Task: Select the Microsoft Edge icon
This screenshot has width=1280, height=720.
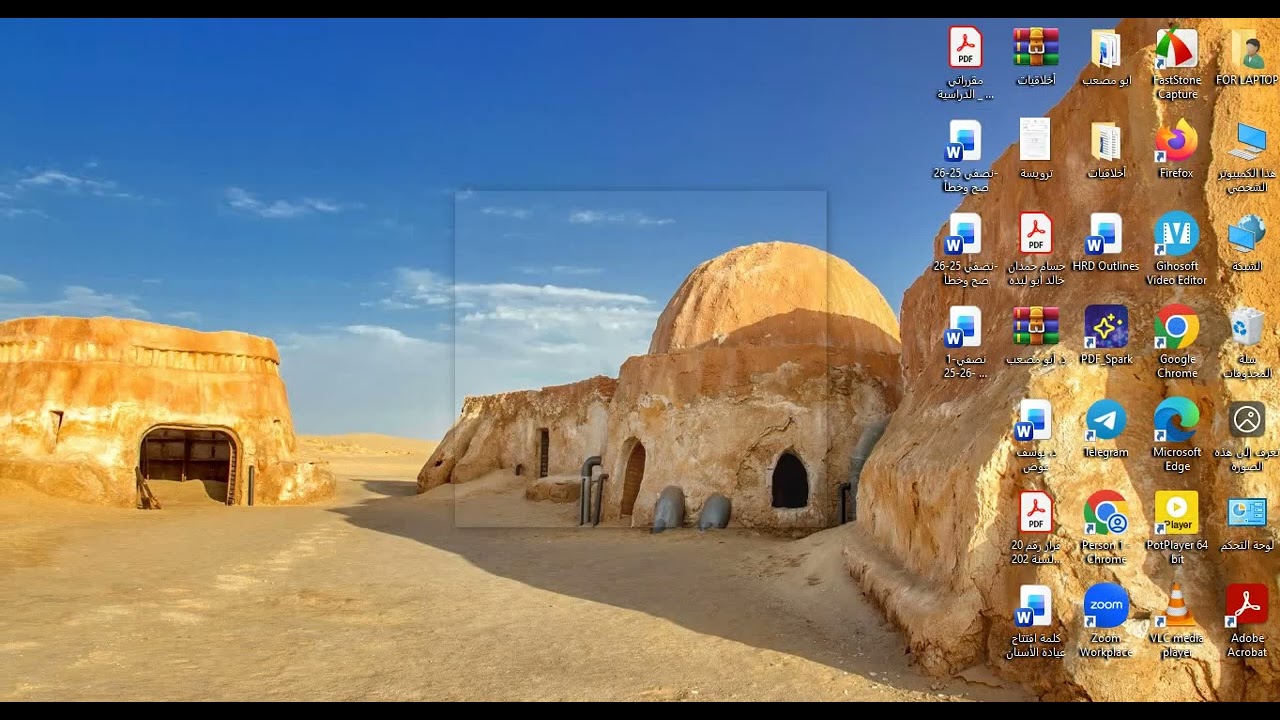Action: pyautogui.click(x=1177, y=435)
